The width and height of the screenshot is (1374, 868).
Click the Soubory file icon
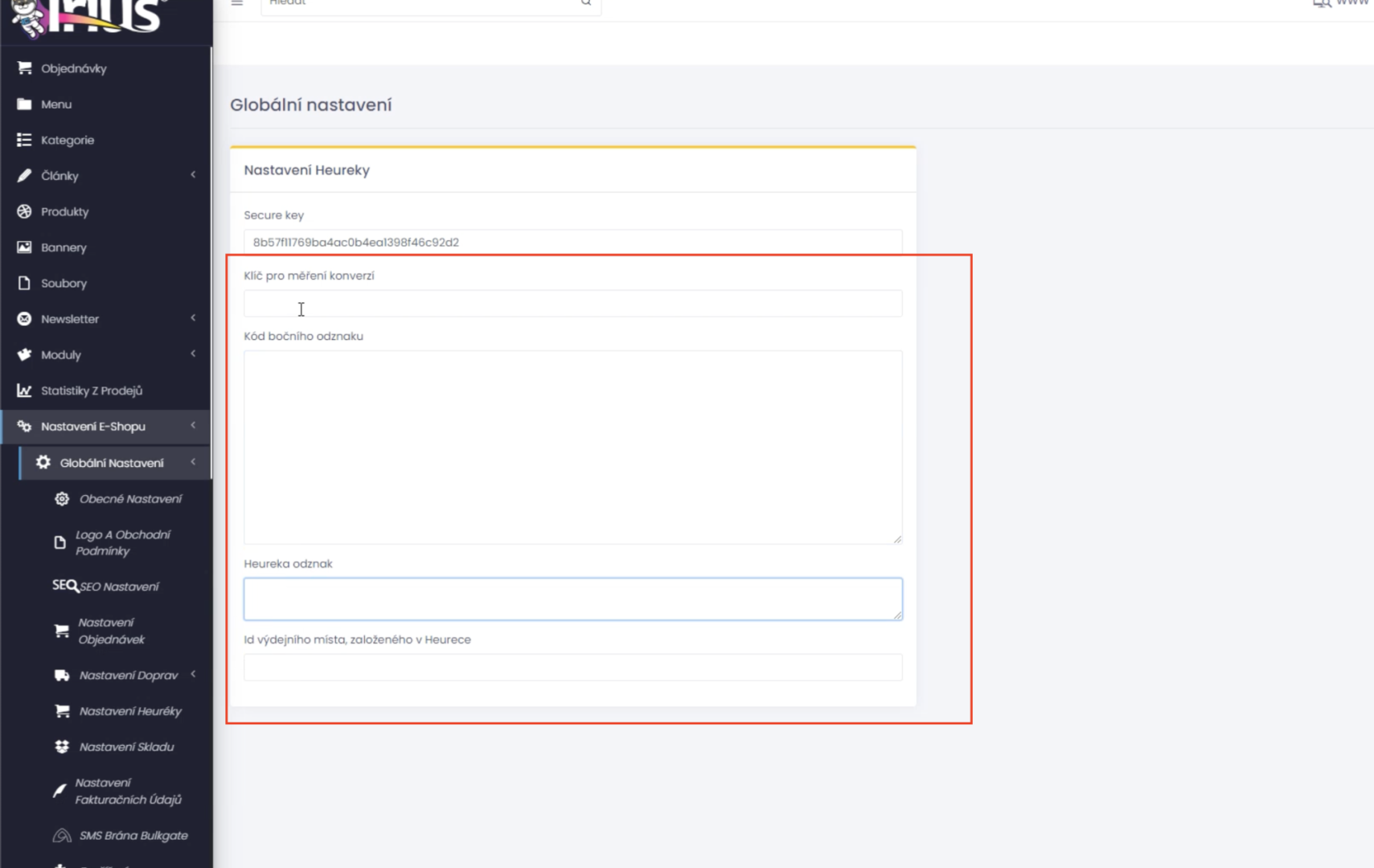point(24,283)
